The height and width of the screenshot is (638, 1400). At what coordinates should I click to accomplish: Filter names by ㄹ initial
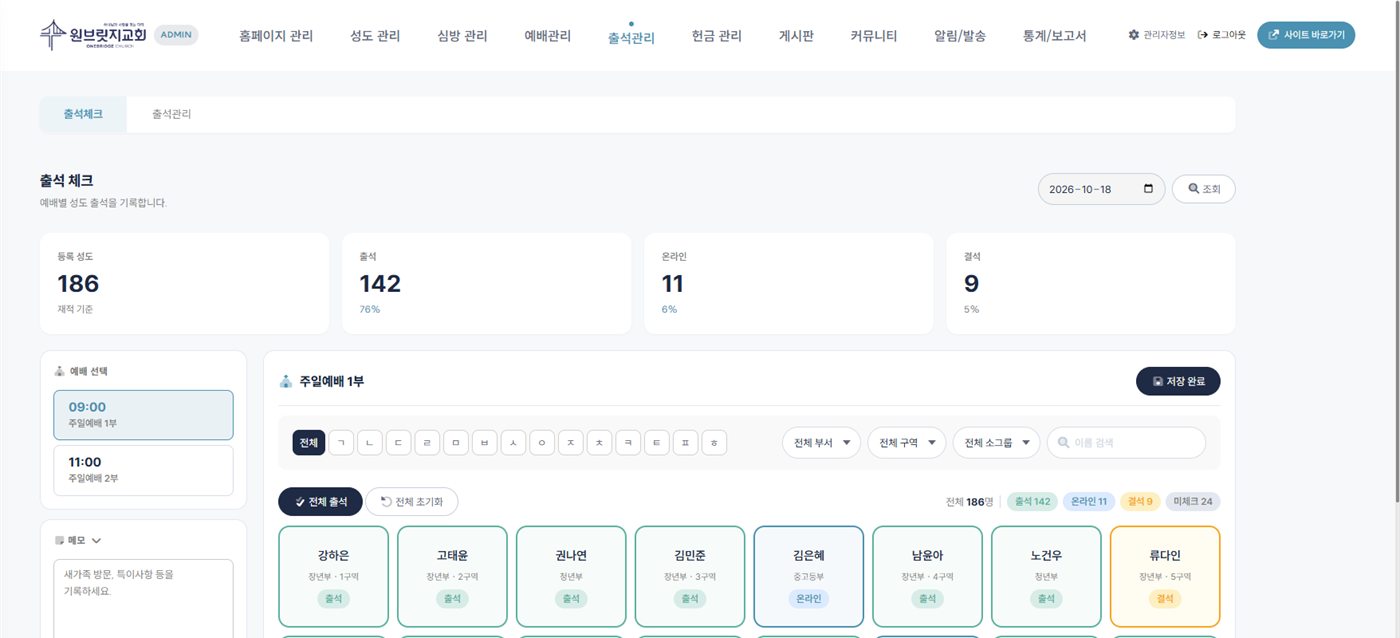pos(427,443)
